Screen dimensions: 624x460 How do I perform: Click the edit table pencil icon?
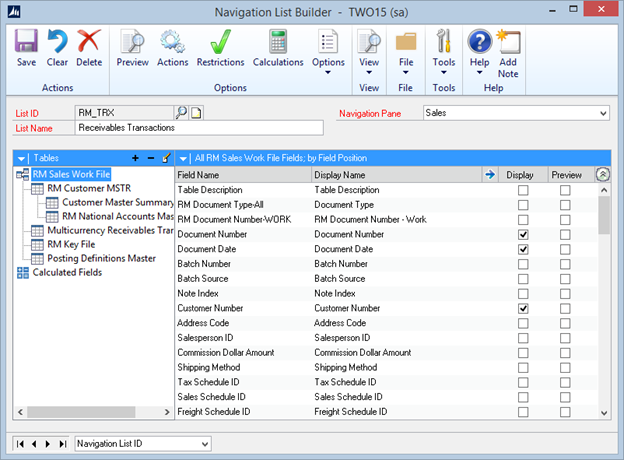click(166, 158)
